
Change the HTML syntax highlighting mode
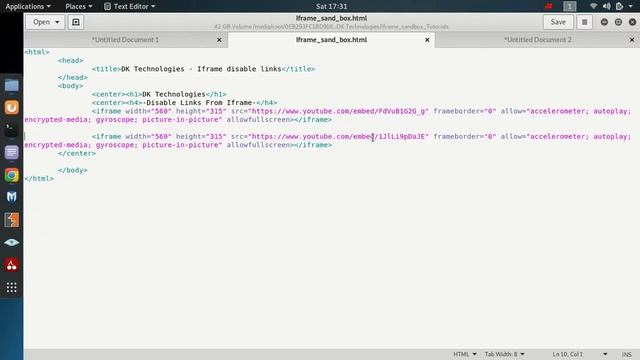464,354
